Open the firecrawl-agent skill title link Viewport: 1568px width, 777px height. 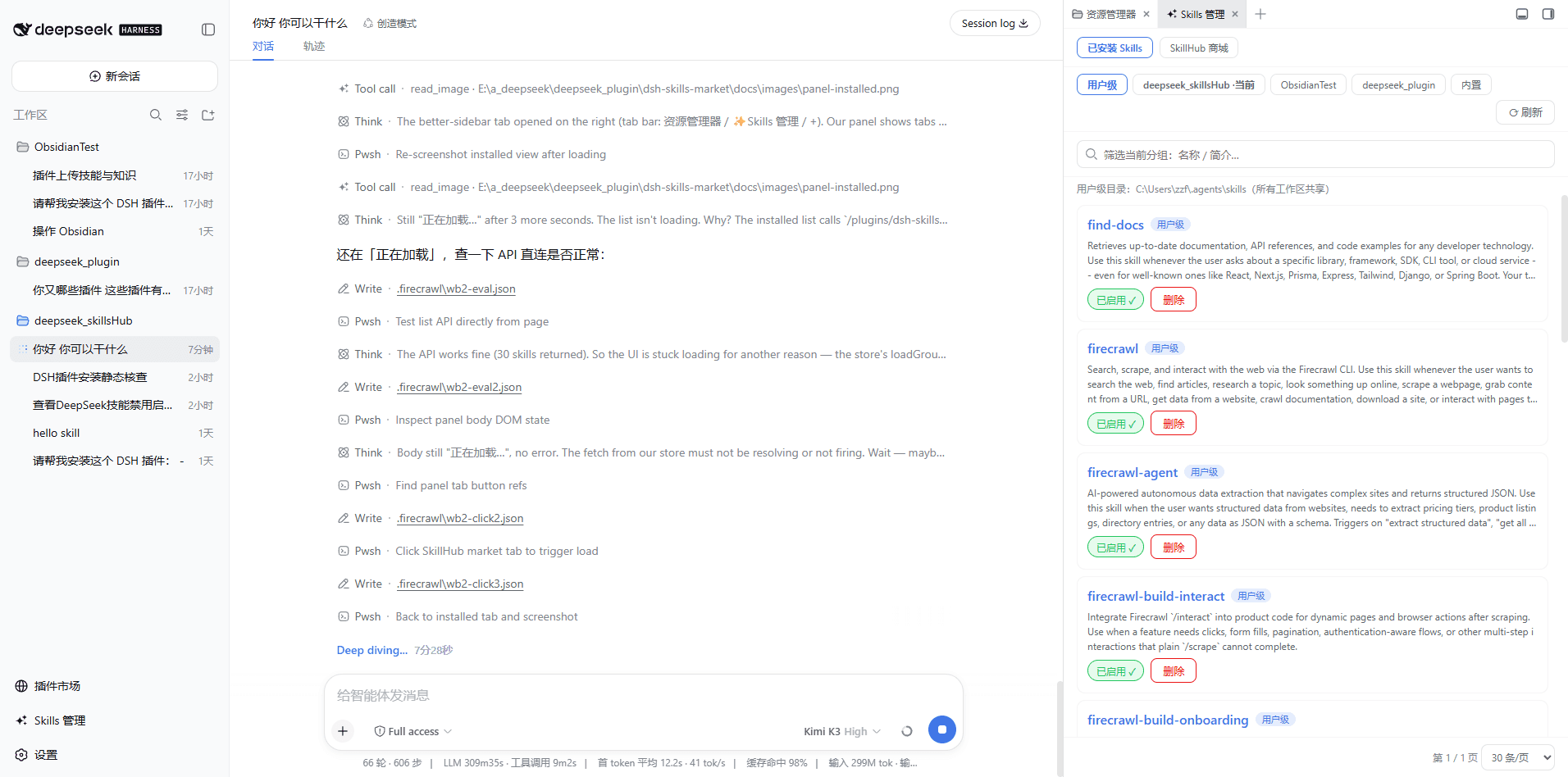pyautogui.click(x=1133, y=472)
